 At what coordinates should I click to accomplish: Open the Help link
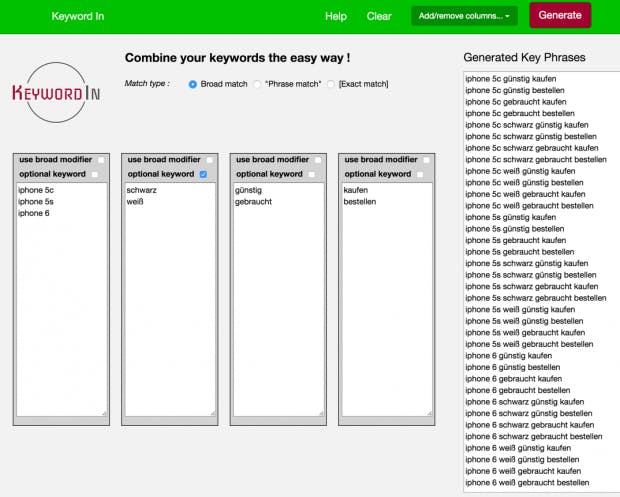pos(336,16)
